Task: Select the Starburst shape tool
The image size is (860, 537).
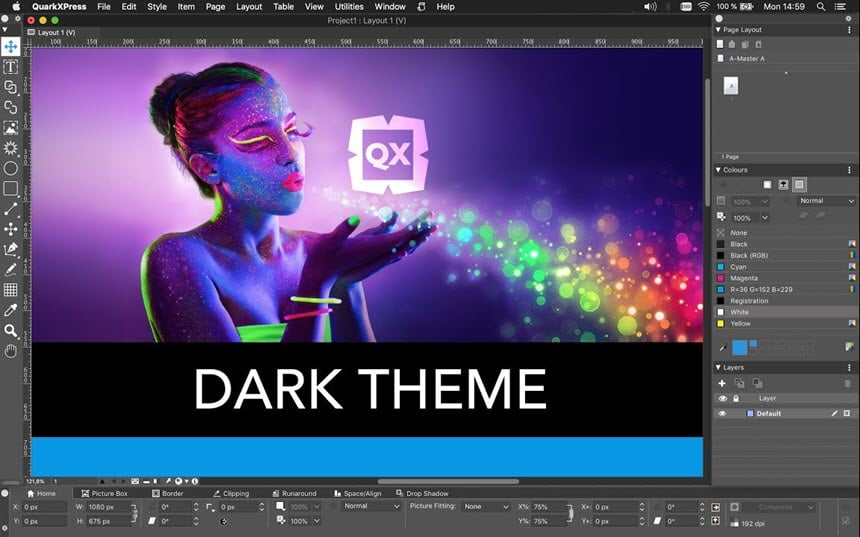Action: tap(10, 148)
